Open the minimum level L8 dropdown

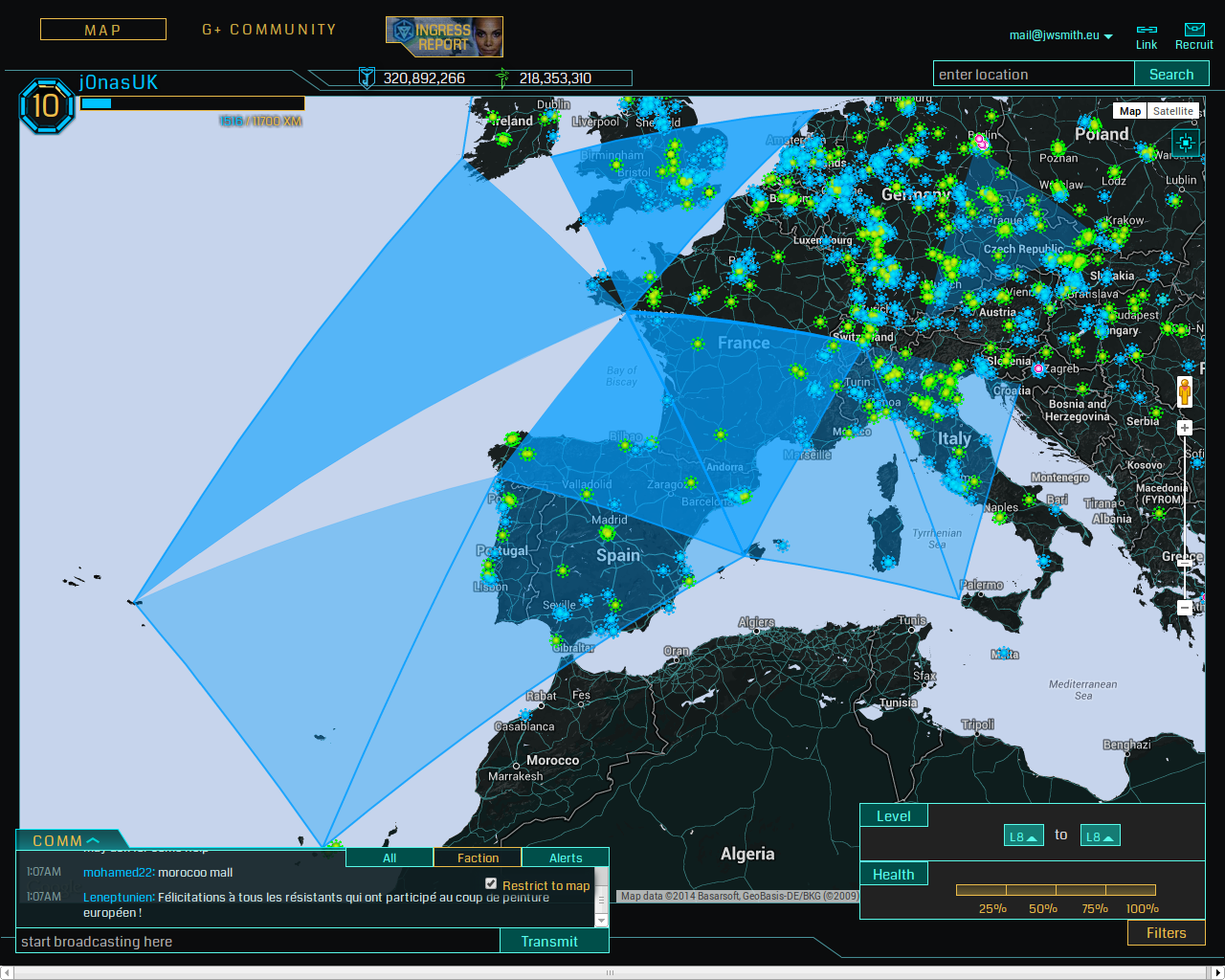point(1023,836)
